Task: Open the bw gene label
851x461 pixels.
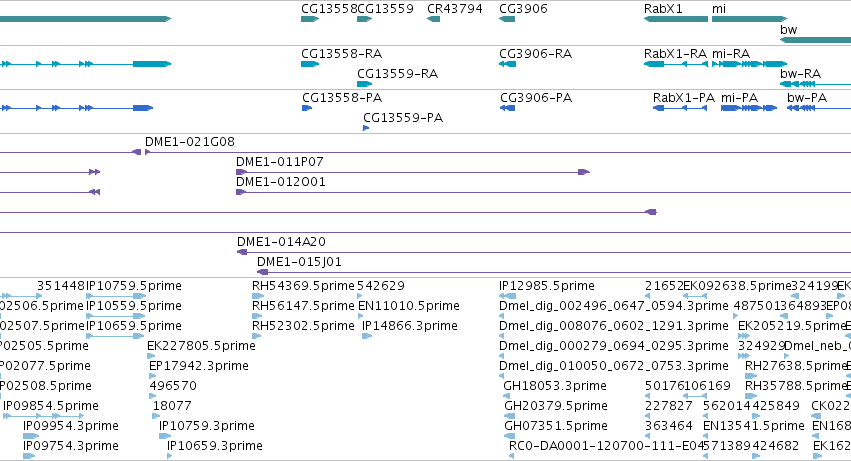Action: point(789,30)
